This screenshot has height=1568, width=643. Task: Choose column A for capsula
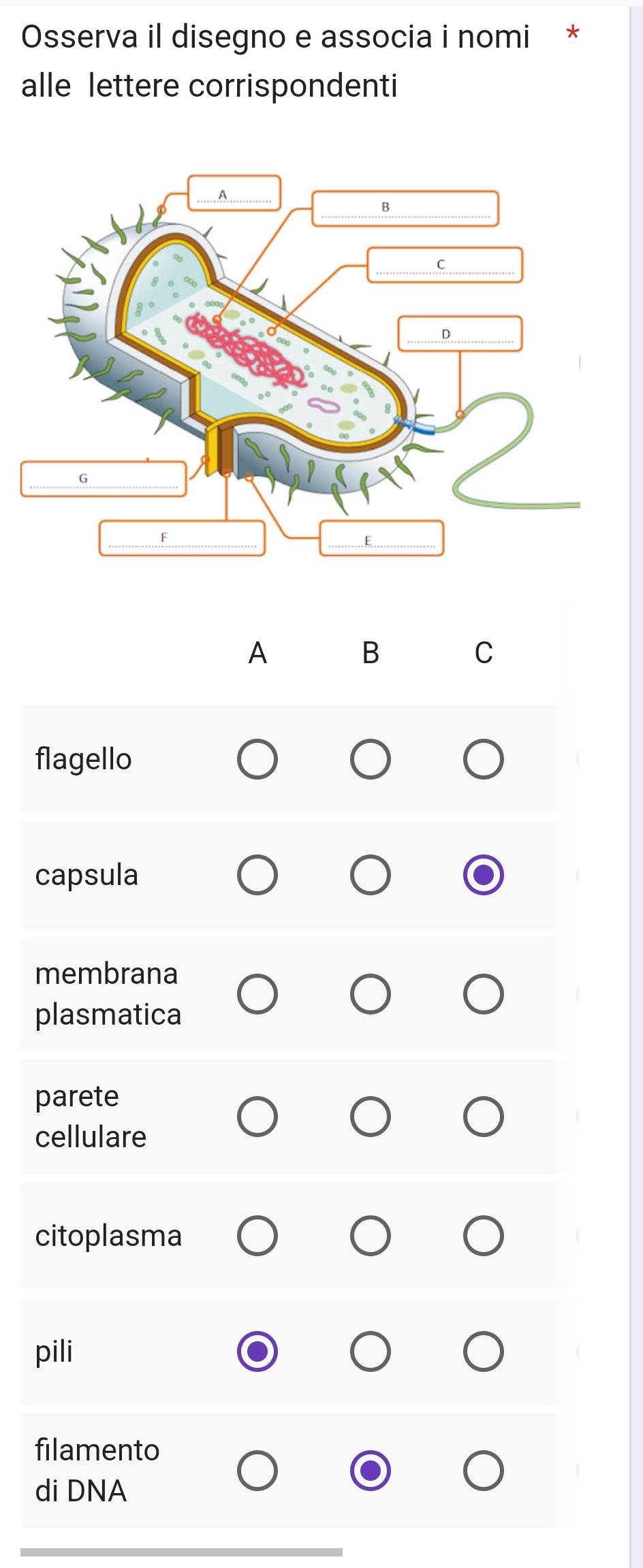[x=257, y=875]
